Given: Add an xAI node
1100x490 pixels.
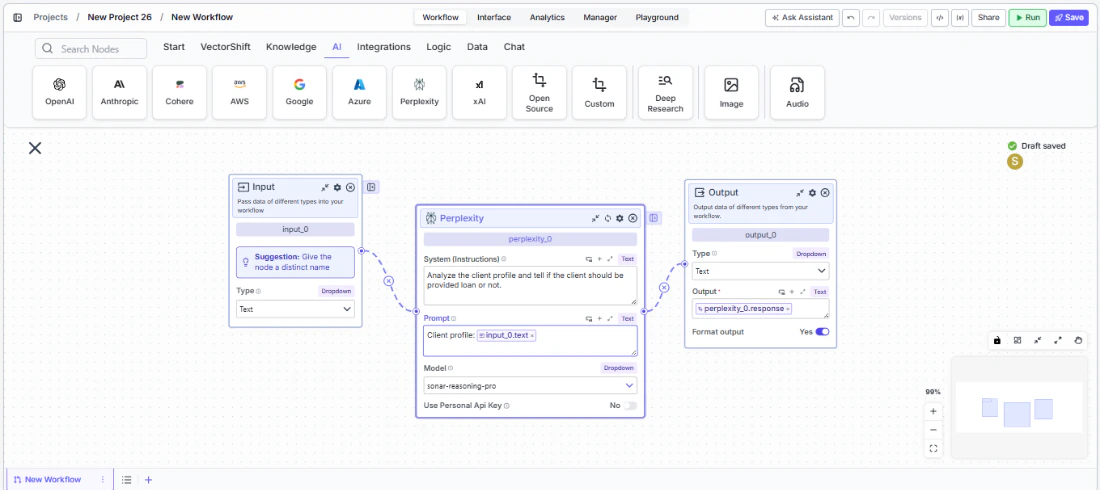Looking at the screenshot, I should [479, 93].
